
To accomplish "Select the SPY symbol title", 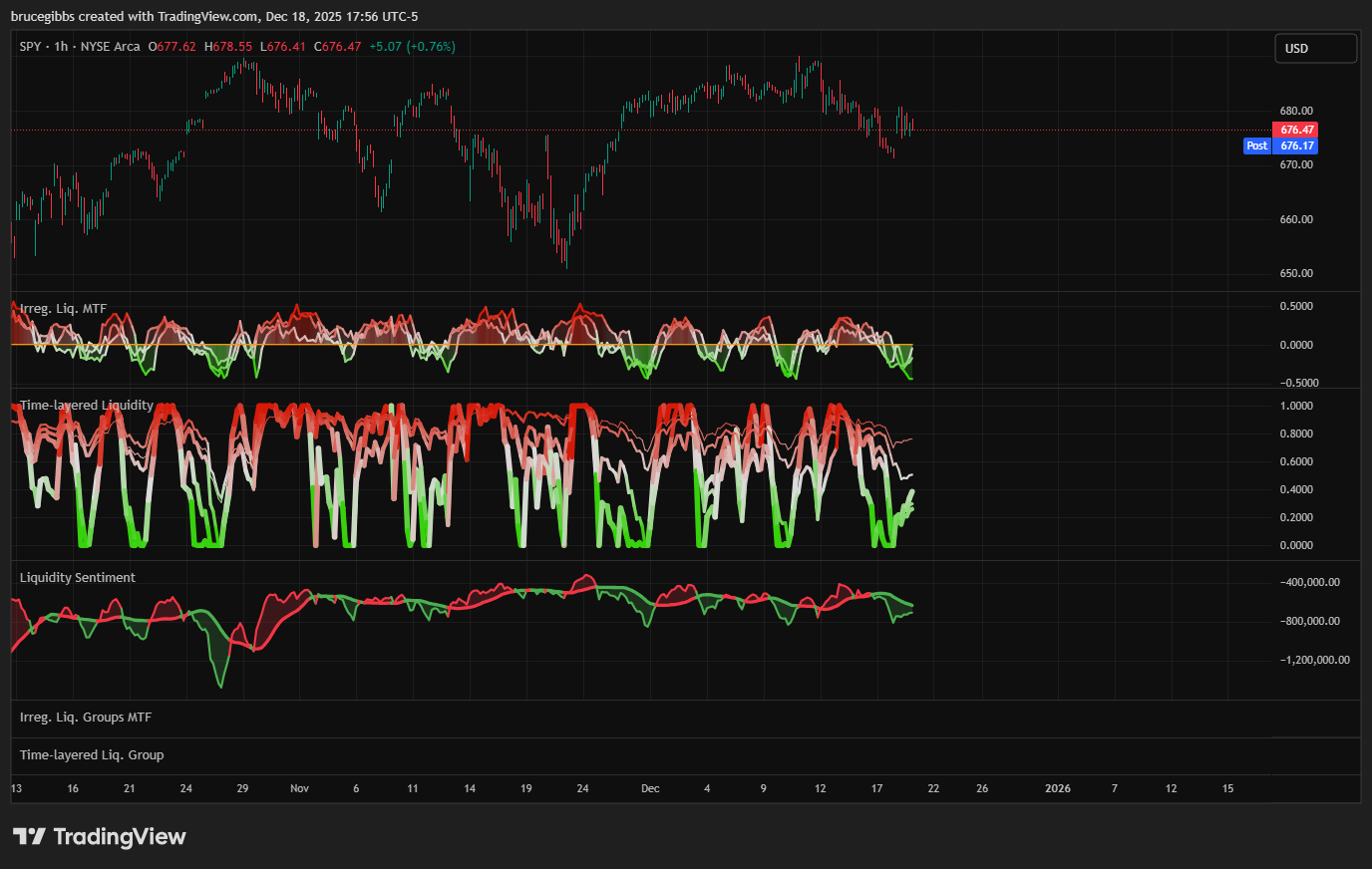I will [31, 47].
